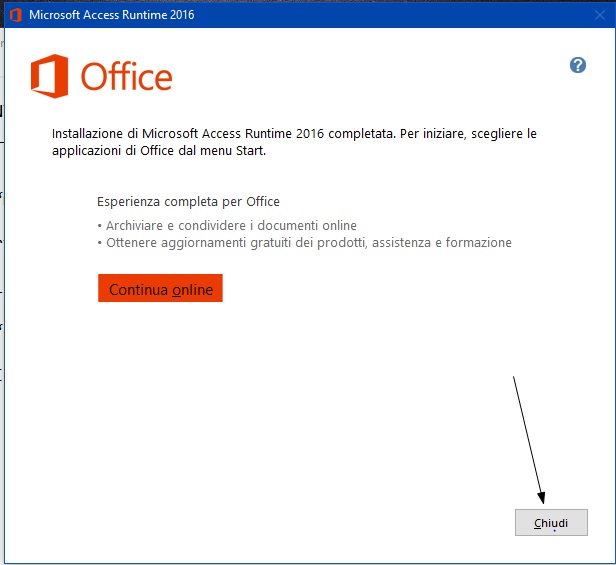
Task: Click the Microsoft Access Runtime 2016 window title
Action: [111, 15]
